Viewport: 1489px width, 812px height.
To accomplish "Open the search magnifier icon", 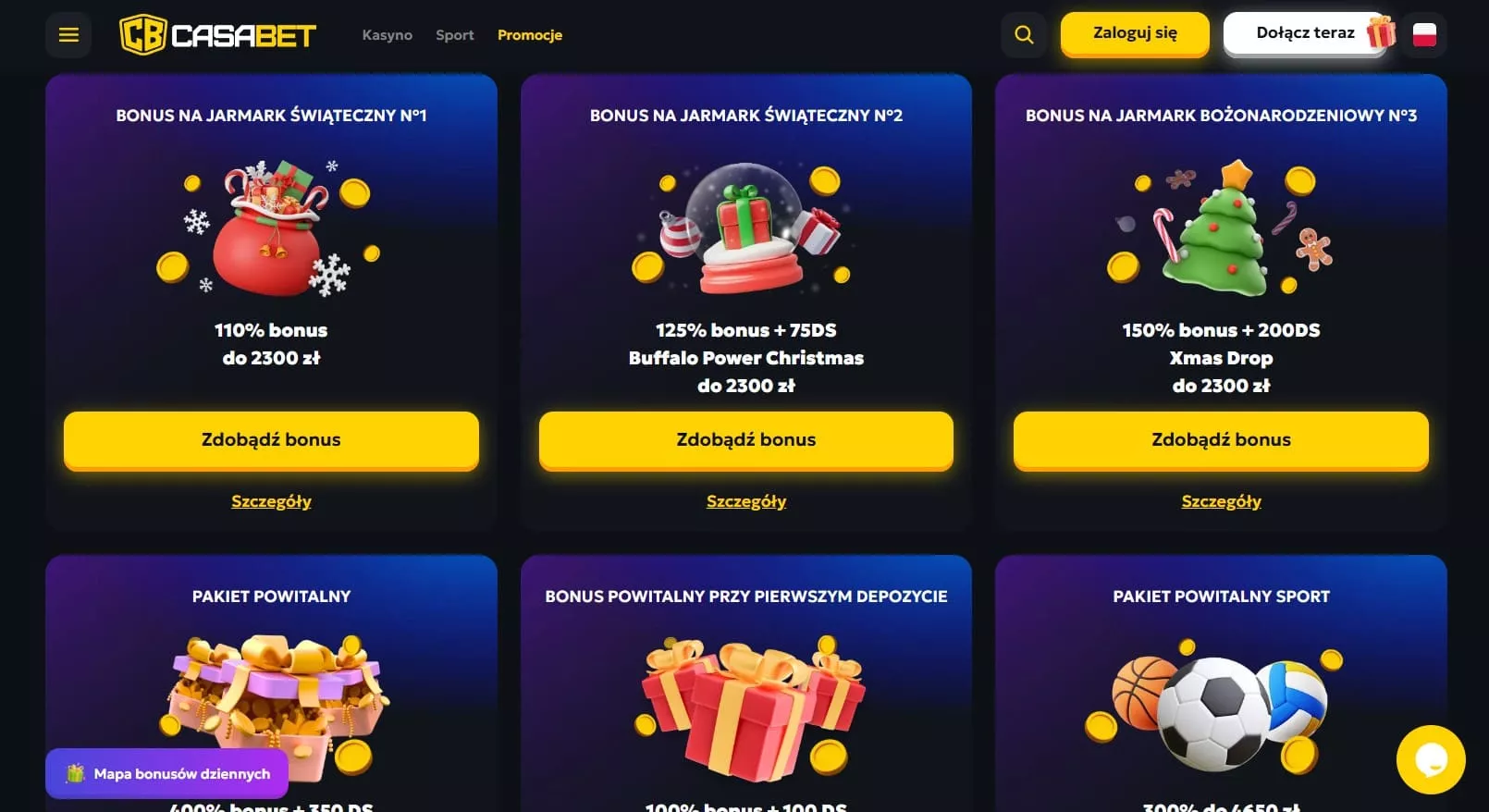I will click(1024, 35).
